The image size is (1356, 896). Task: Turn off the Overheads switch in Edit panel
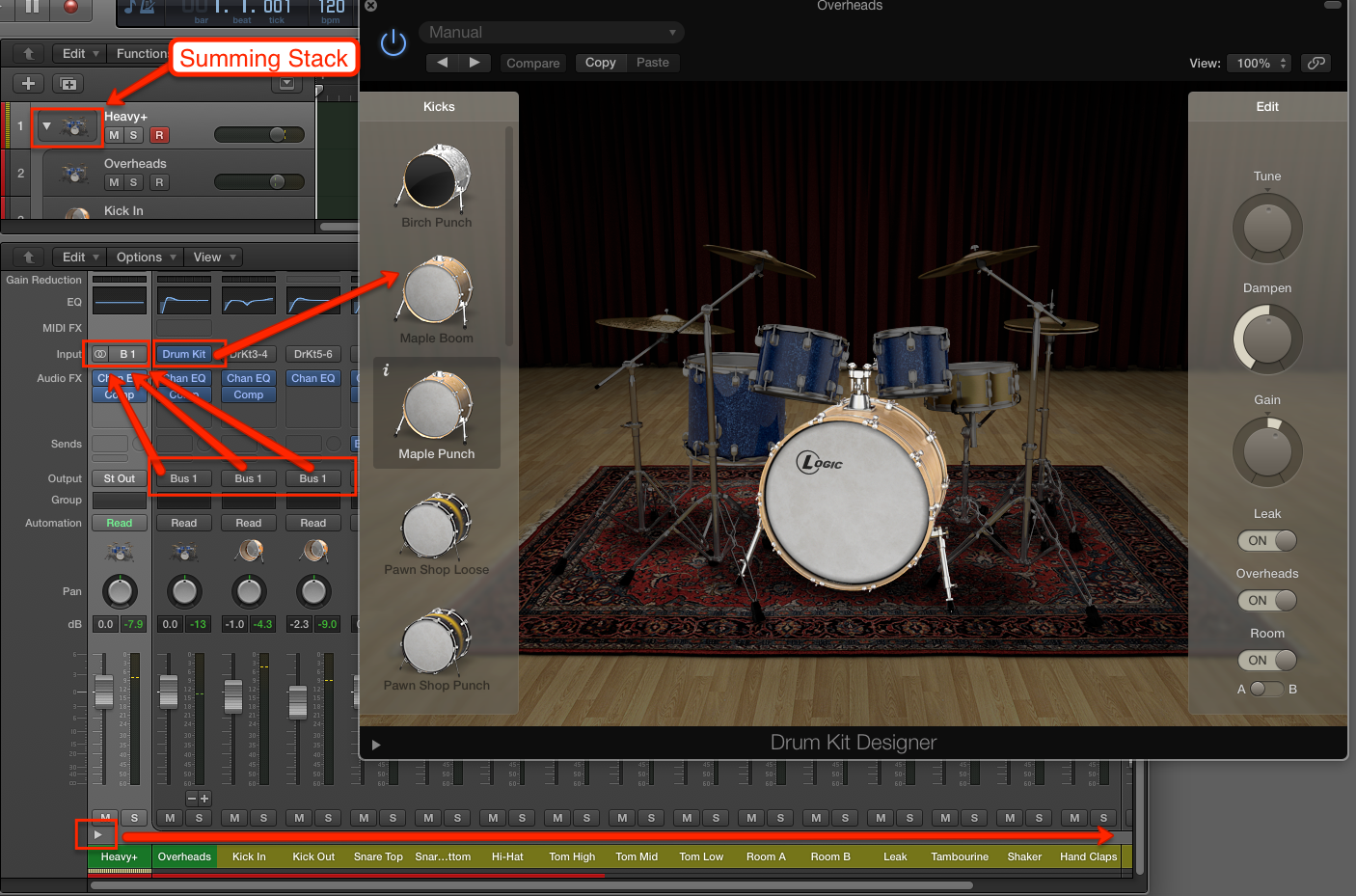pos(1267,601)
